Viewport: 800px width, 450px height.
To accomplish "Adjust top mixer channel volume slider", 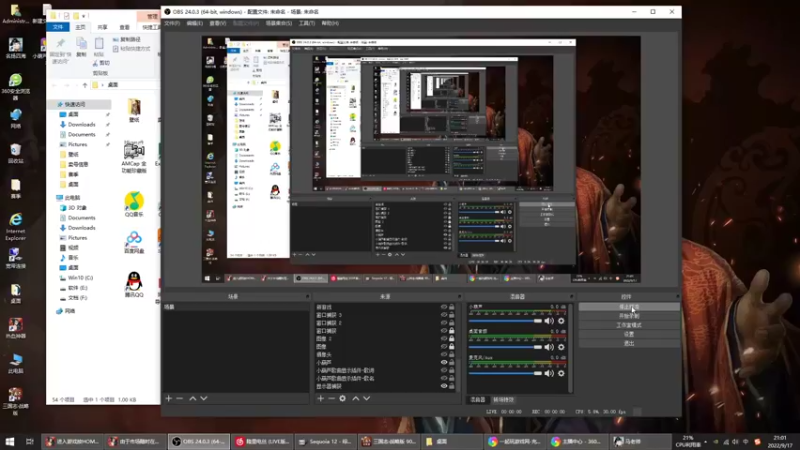I will click(x=505, y=321).
